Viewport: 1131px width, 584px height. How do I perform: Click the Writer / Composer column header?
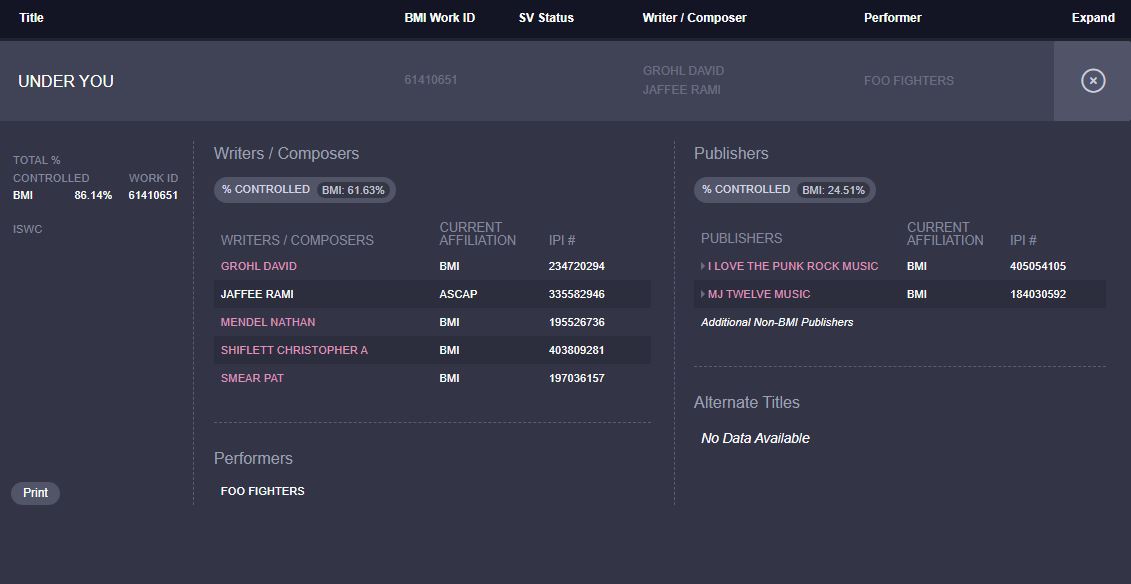pyautogui.click(x=695, y=18)
